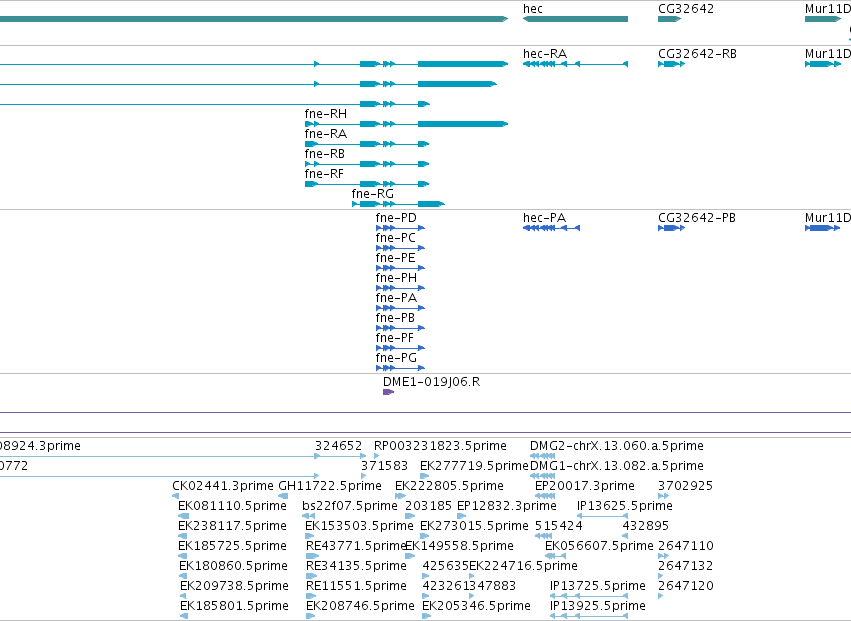Click the EK185725.5prime EST label

tap(232, 546)
